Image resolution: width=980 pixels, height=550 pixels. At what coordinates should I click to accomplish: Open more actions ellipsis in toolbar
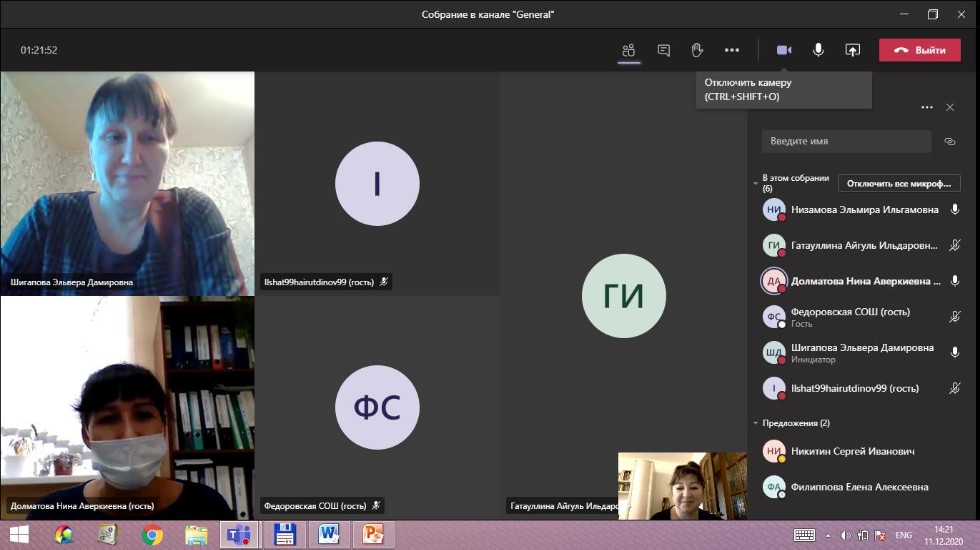click(x=732, y=50)
